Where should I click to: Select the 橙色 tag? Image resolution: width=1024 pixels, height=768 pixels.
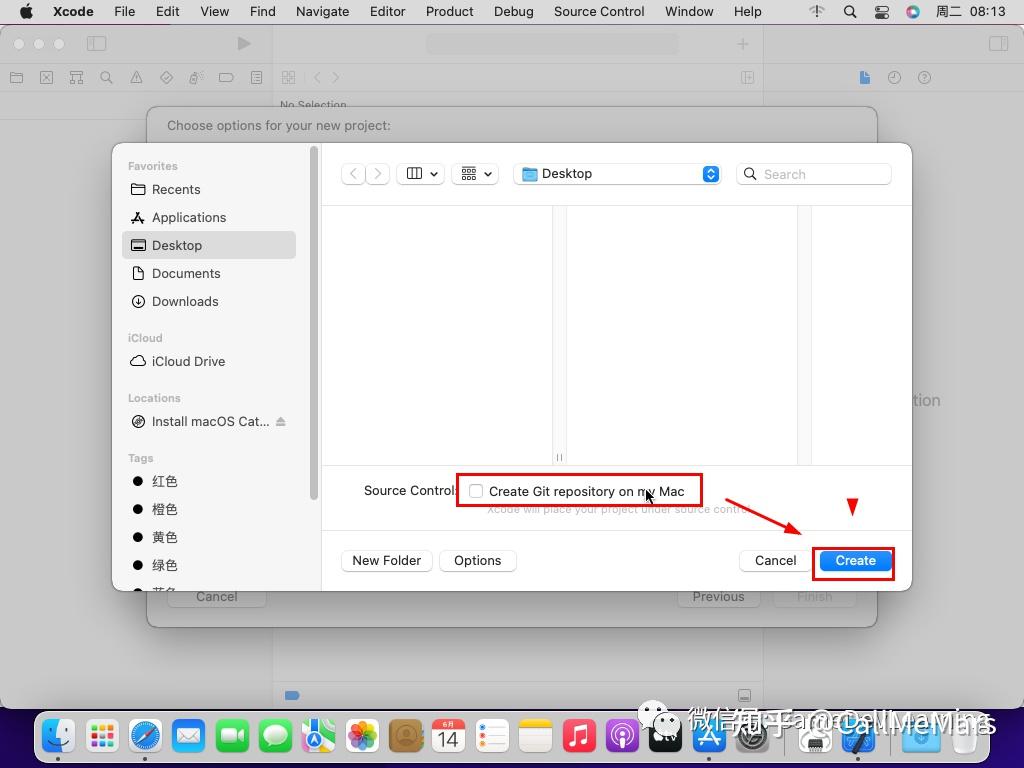(x=209, y=509)
